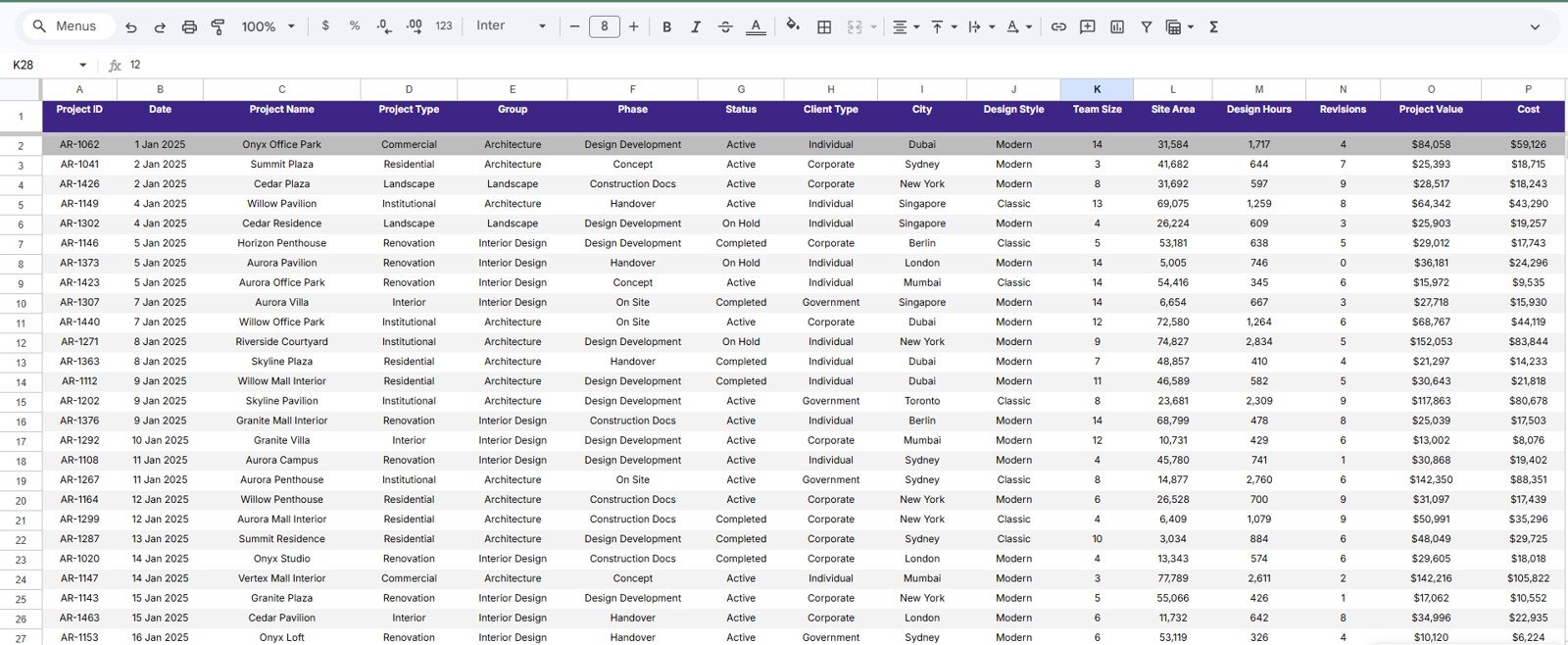Open the text wrapping dropdown
The width and height of the screenshot is (1568, 645).
click(981, 27)
